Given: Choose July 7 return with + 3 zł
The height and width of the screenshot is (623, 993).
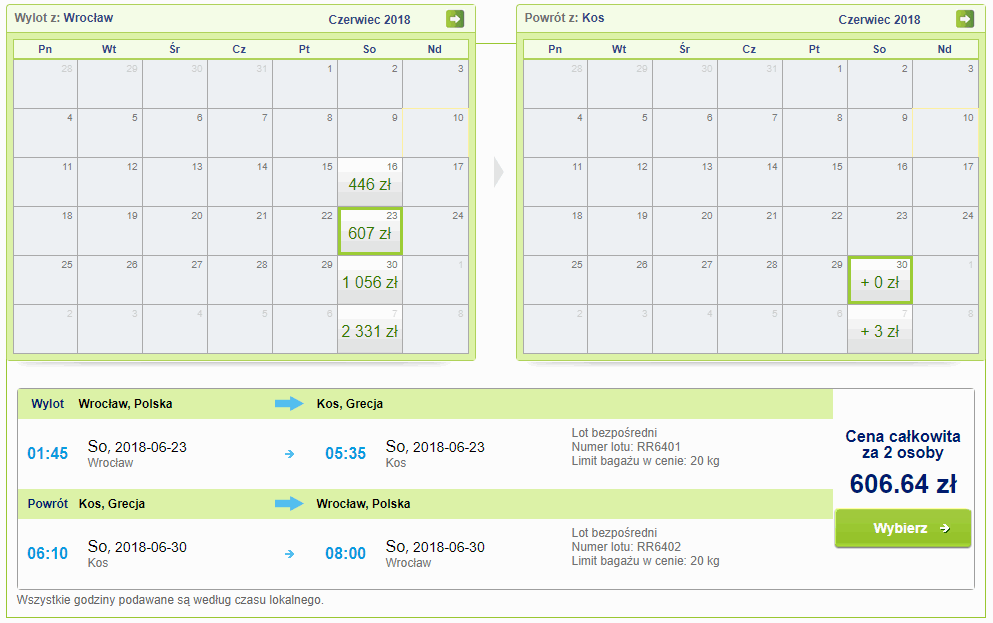Looking at the screenshot, I should pos(880,330).
